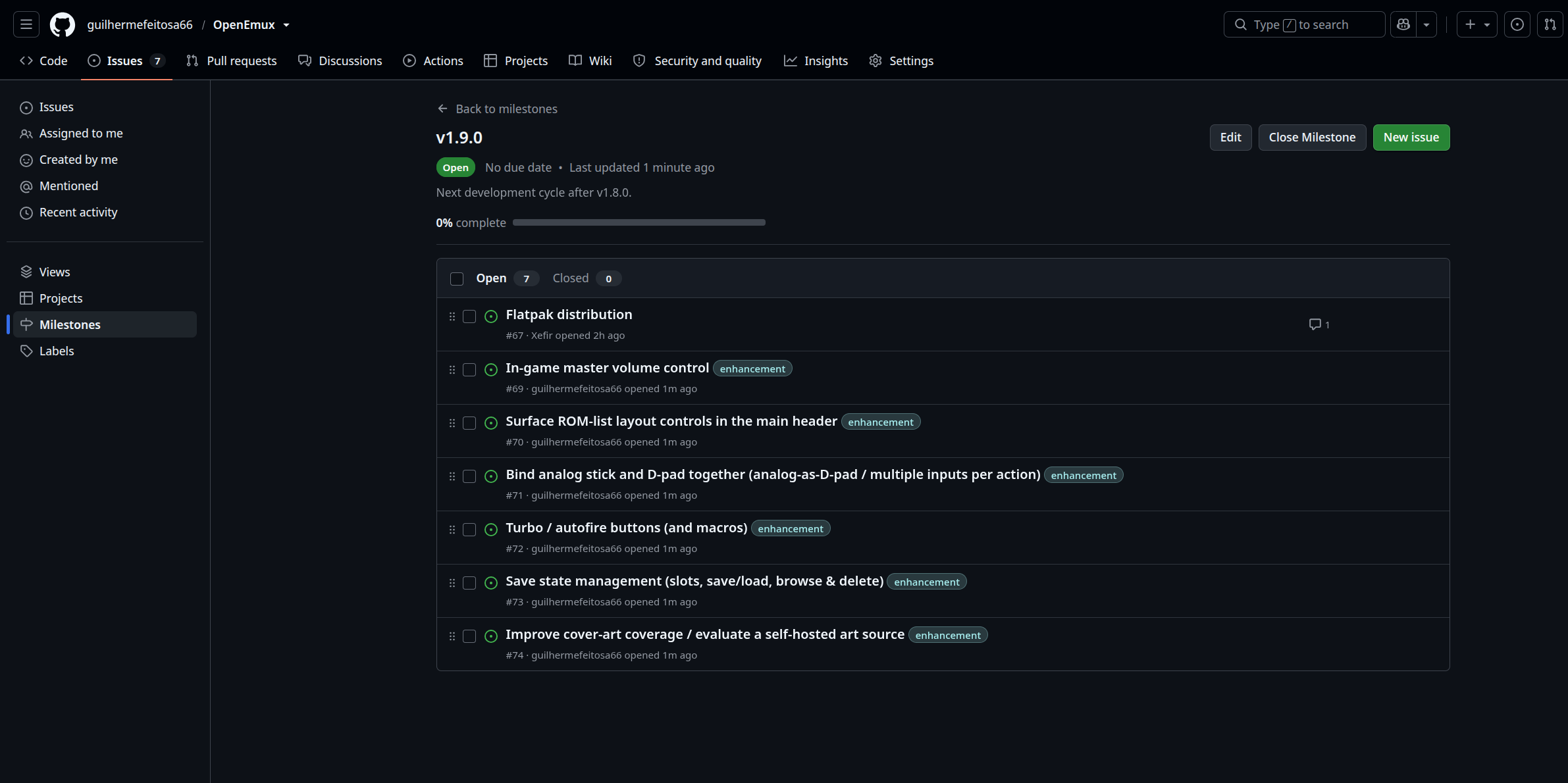Viewport: 1568px width, 783px height.
Task: Open the guilhermefeitosa66 profile link
Action: point(140,24)
